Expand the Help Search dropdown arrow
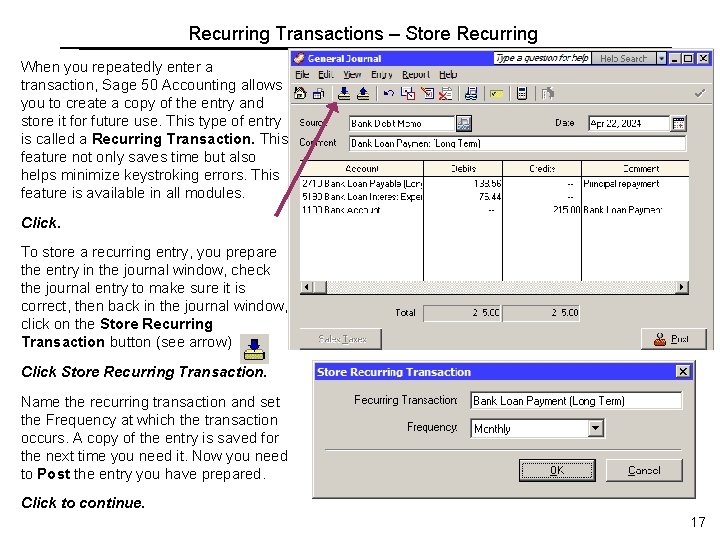This screenshot has height=540, width=720. 661,58
